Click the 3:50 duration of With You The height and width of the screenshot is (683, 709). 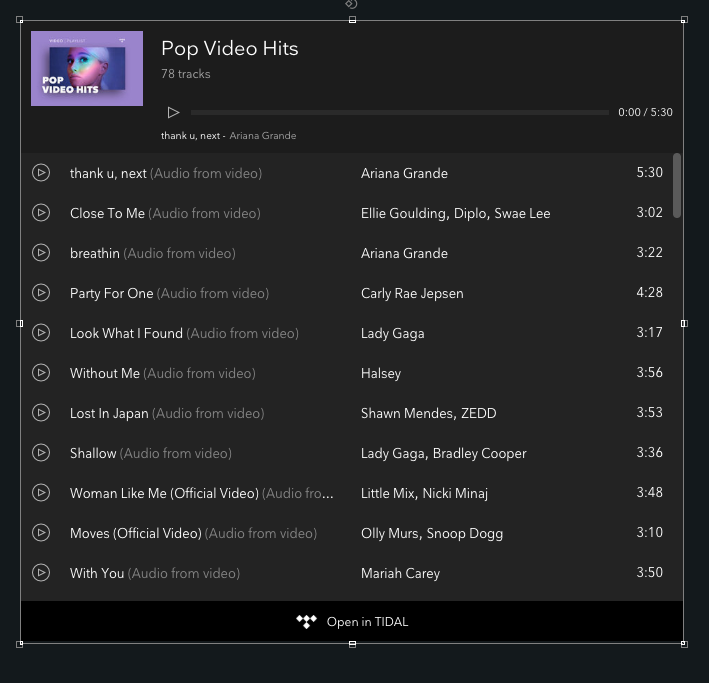[649, 572]
